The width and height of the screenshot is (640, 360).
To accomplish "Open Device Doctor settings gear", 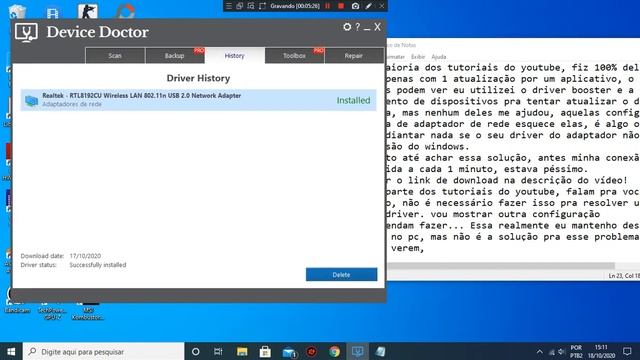I will pyautogui.click(x=347, y=27).
